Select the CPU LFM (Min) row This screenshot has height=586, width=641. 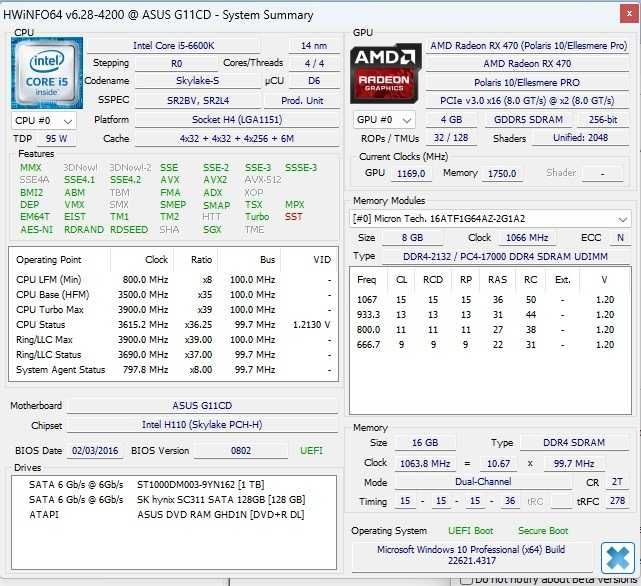(x=173, y=280)
